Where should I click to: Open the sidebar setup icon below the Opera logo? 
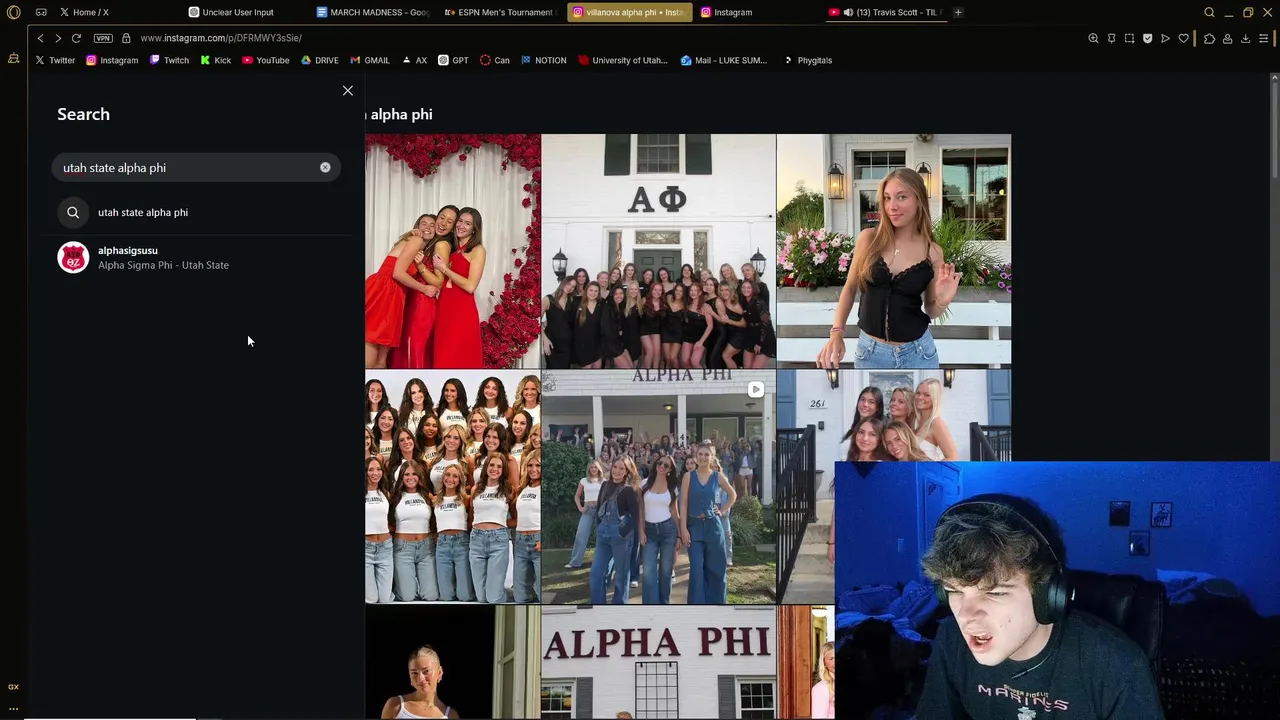13,59
